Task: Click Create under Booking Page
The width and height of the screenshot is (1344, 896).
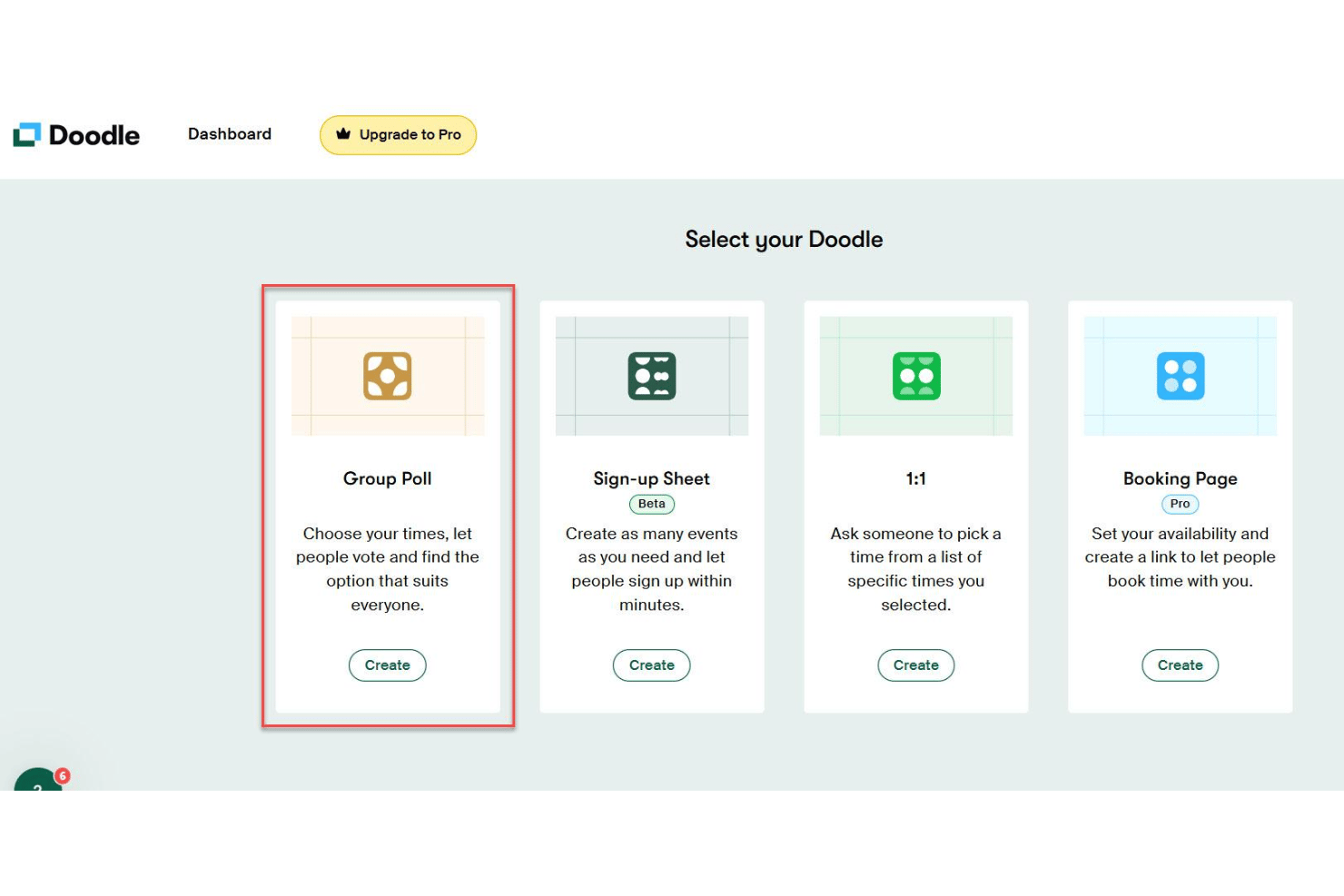Action: tap(1181, 665)
